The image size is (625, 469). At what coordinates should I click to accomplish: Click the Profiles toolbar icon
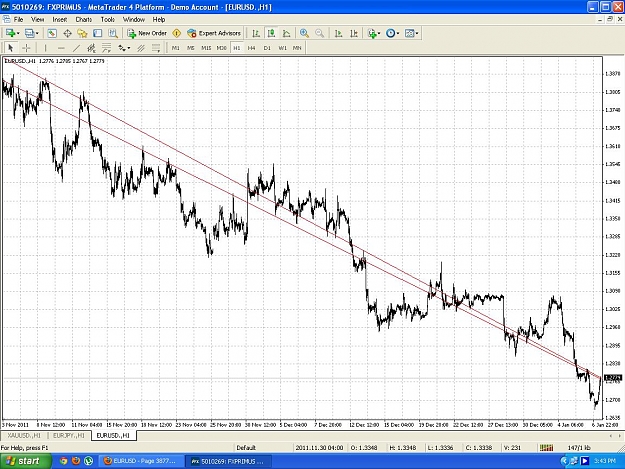click(29, 33)
